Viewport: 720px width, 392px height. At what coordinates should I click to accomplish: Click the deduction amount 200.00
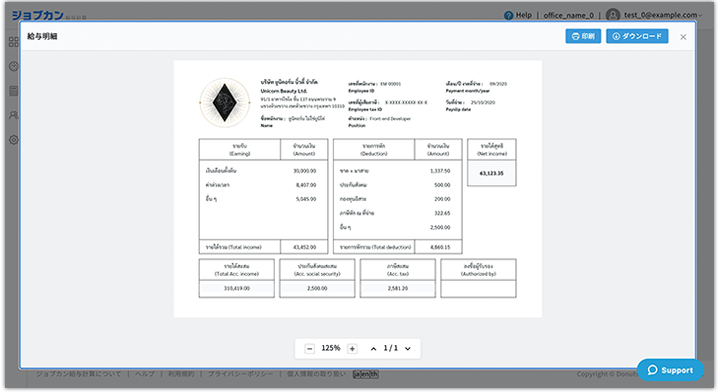pos(442,199)
